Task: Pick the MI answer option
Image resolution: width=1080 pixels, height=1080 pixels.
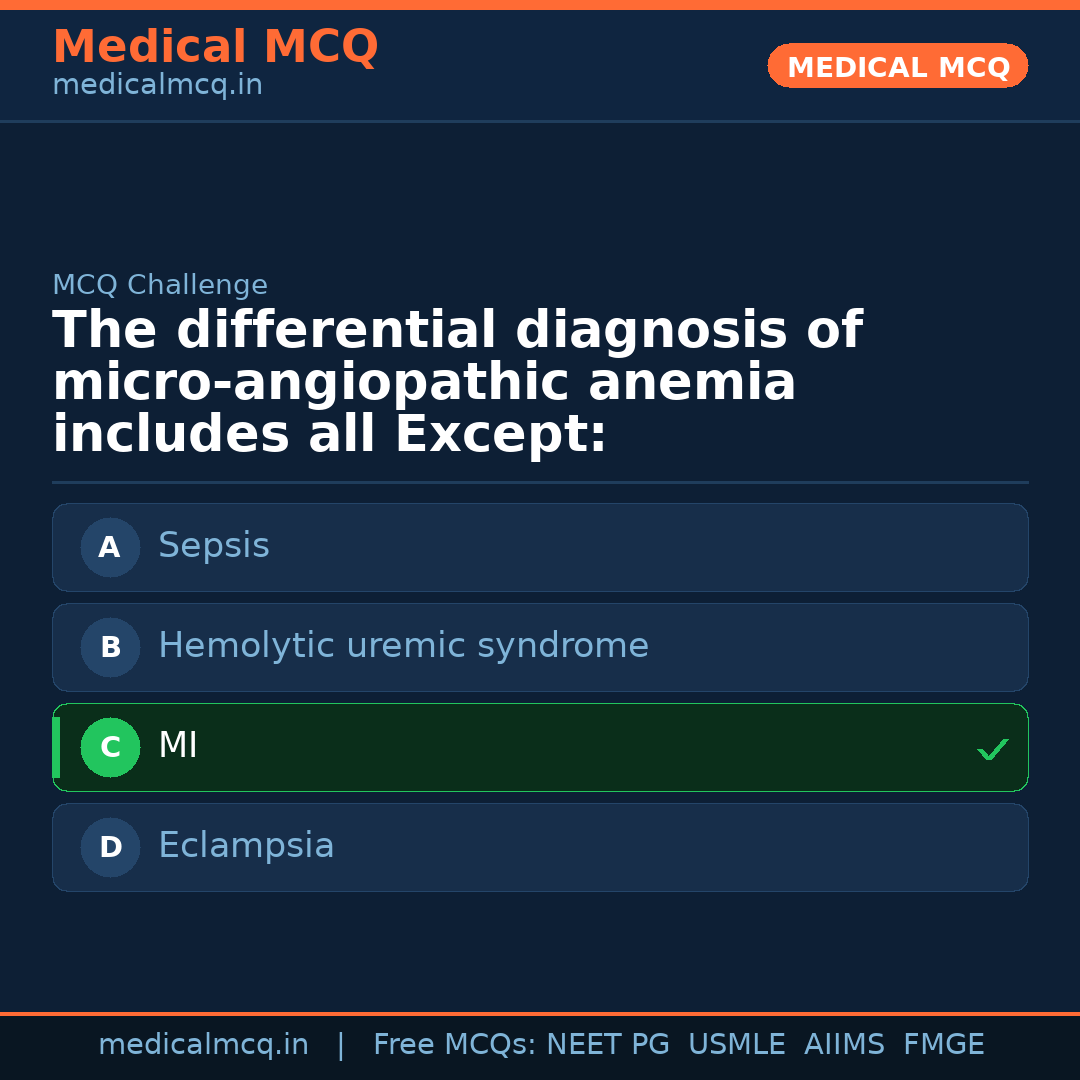Action: 540,747
